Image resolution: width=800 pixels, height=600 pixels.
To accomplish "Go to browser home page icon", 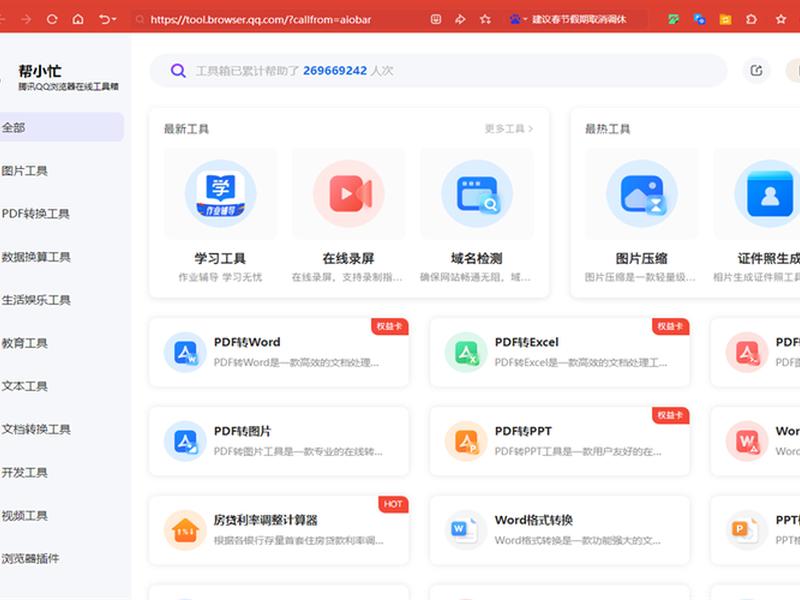I will (x=78, y=19).
